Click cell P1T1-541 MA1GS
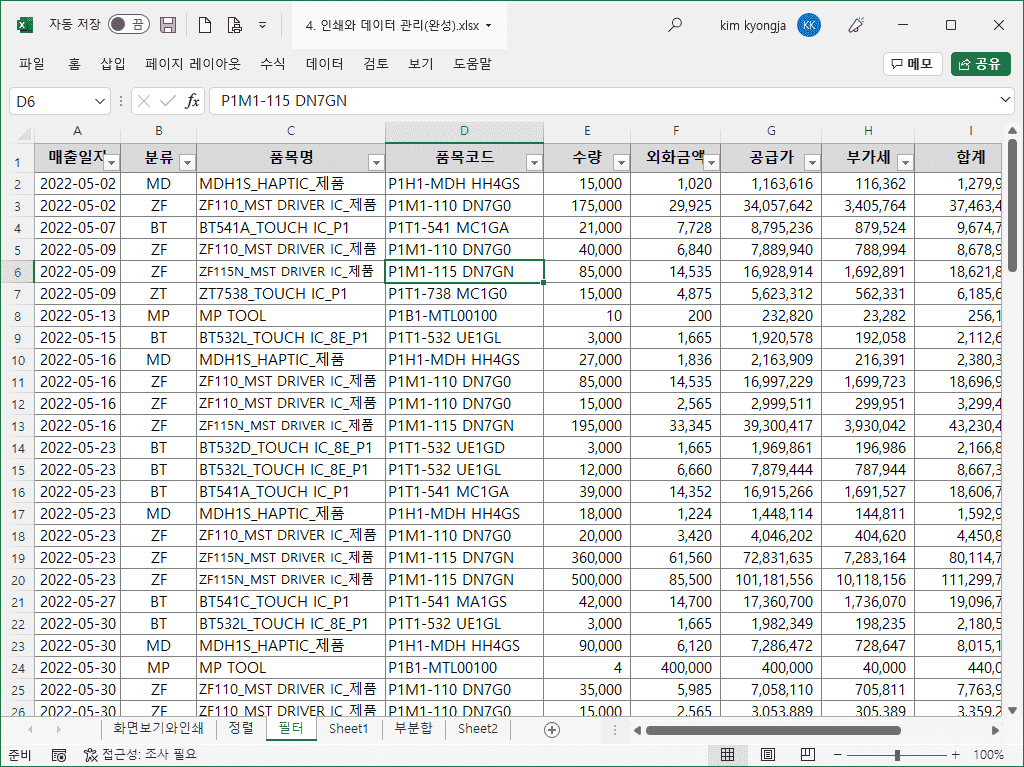Screen dimensions: 1024x767 (x=464, y=602)
